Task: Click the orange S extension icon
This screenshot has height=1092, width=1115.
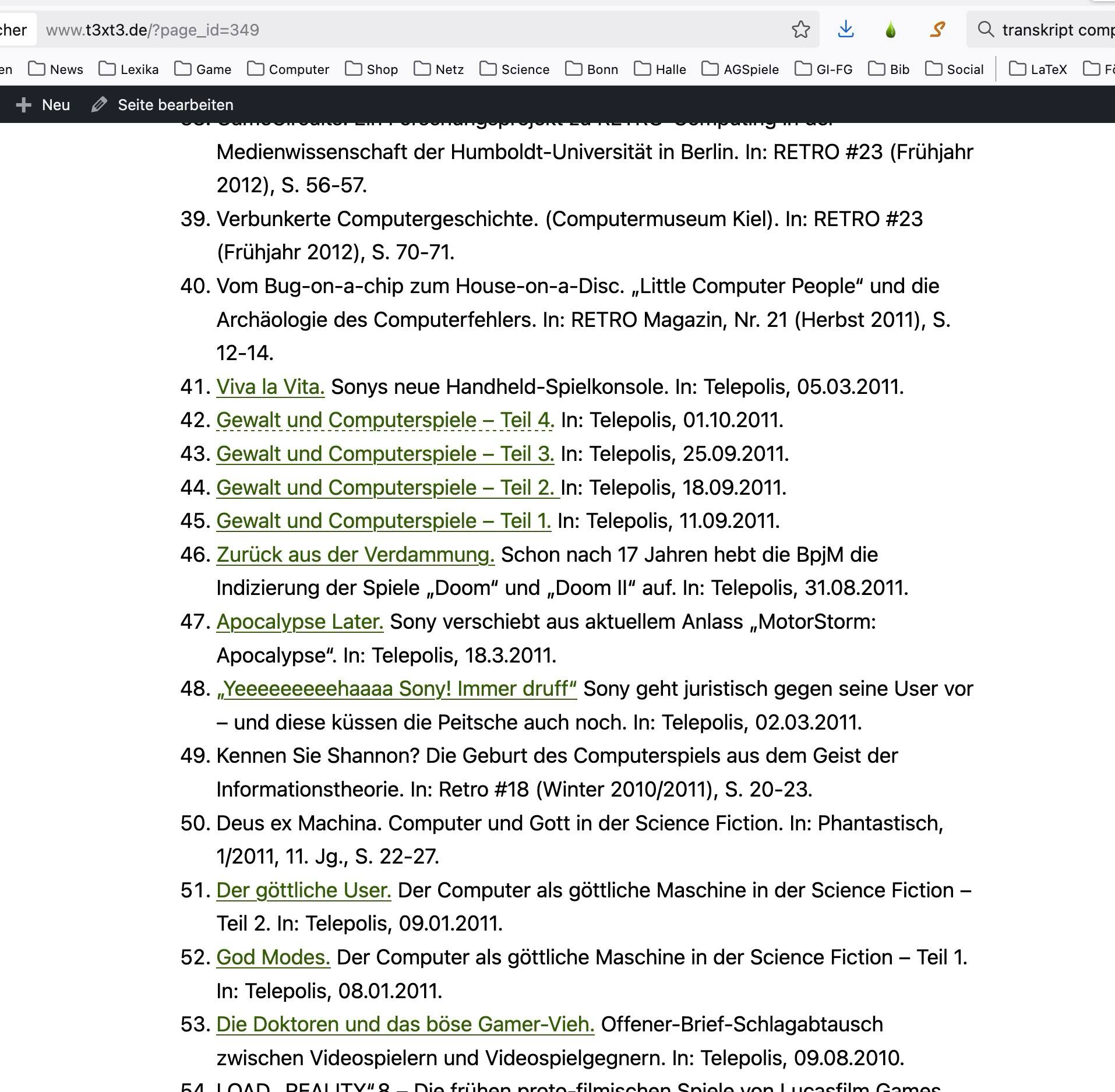Action: point(937,29)
